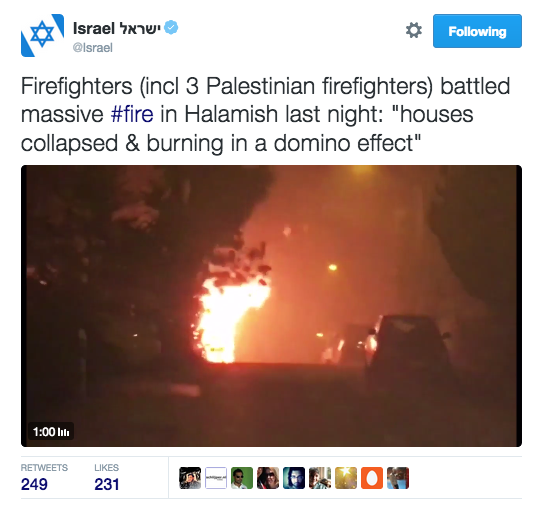This screenshot has width=544, height=508.
Task: Open the last liker avatar
Action: click(398, 478)
